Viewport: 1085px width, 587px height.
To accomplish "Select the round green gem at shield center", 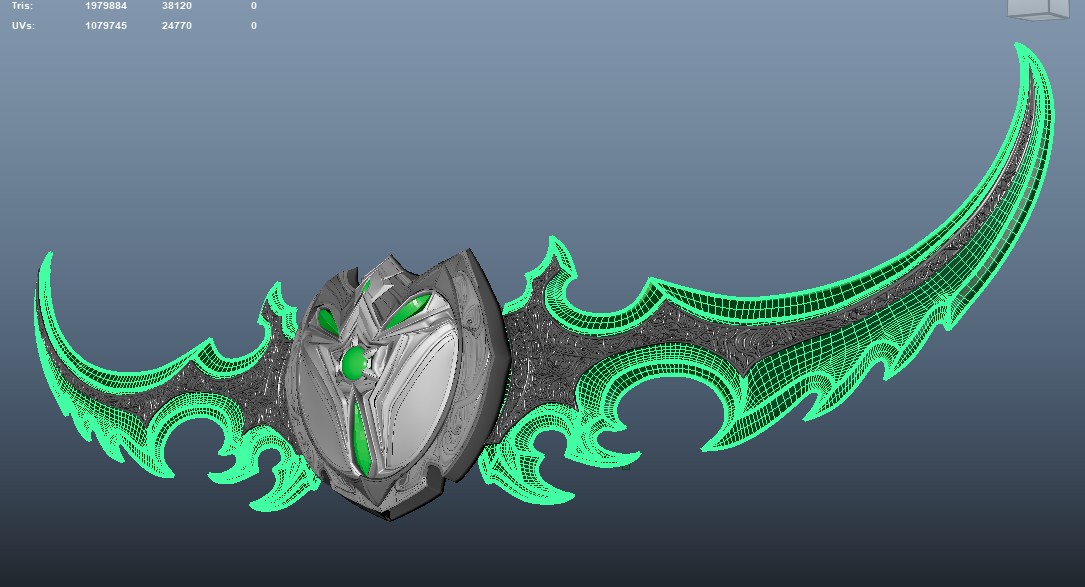I will pyautogui.click(x=354, y=363).
